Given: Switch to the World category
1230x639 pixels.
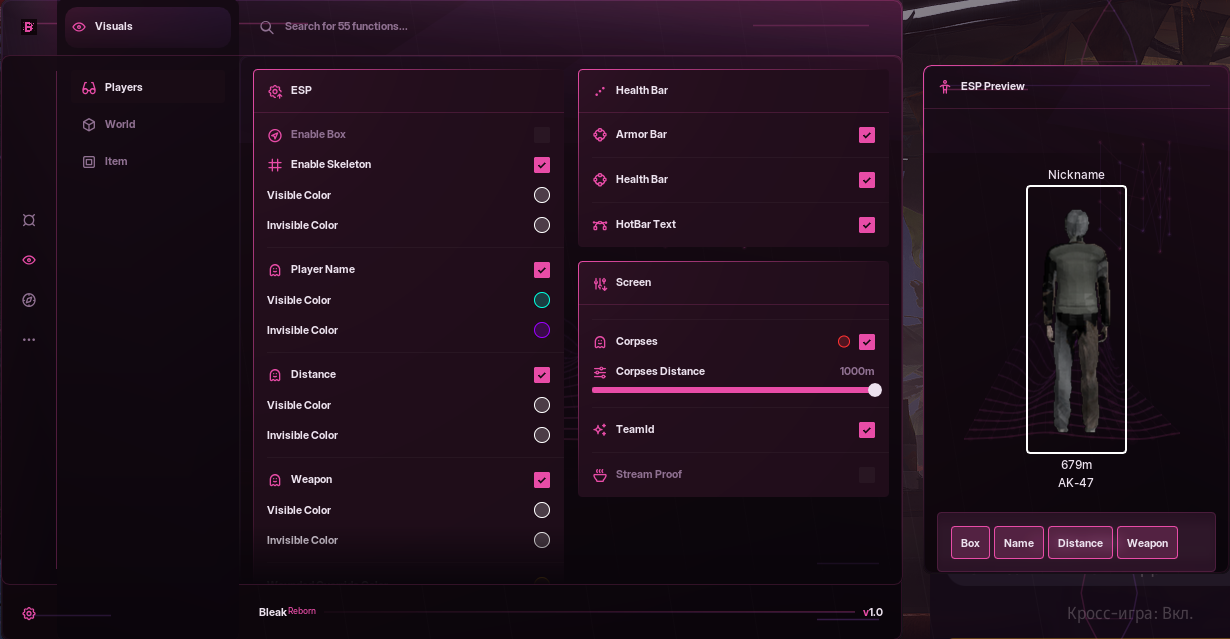Looking at the screenshot, I should click(119, 125).
